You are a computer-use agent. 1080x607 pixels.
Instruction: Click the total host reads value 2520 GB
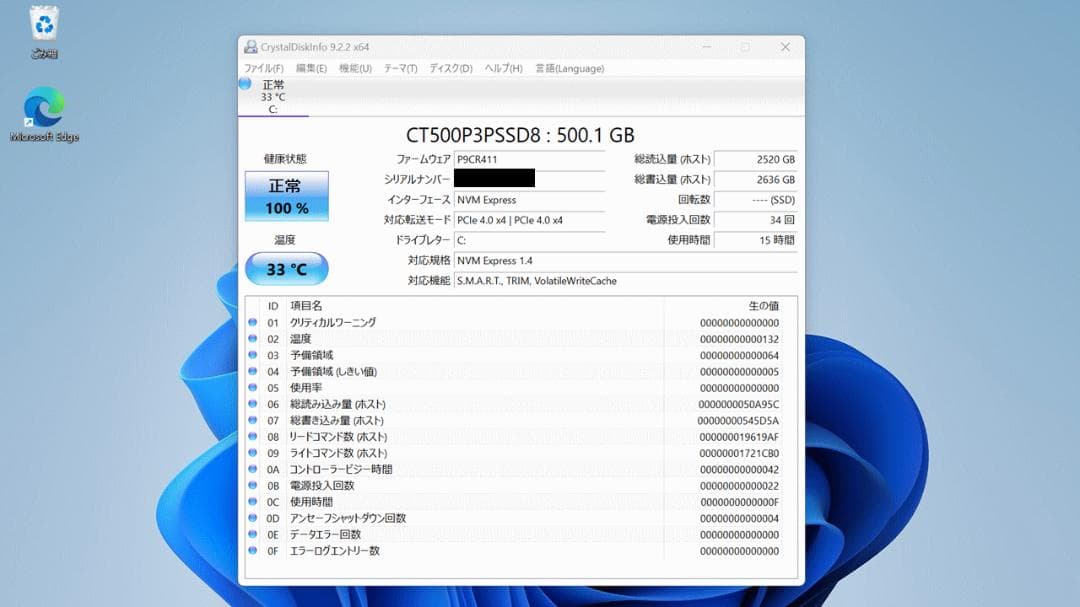(756, 159)
